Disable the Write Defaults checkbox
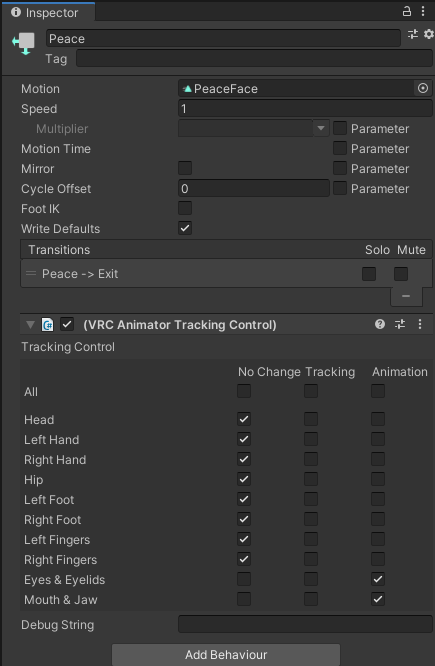 click(185, 228)
